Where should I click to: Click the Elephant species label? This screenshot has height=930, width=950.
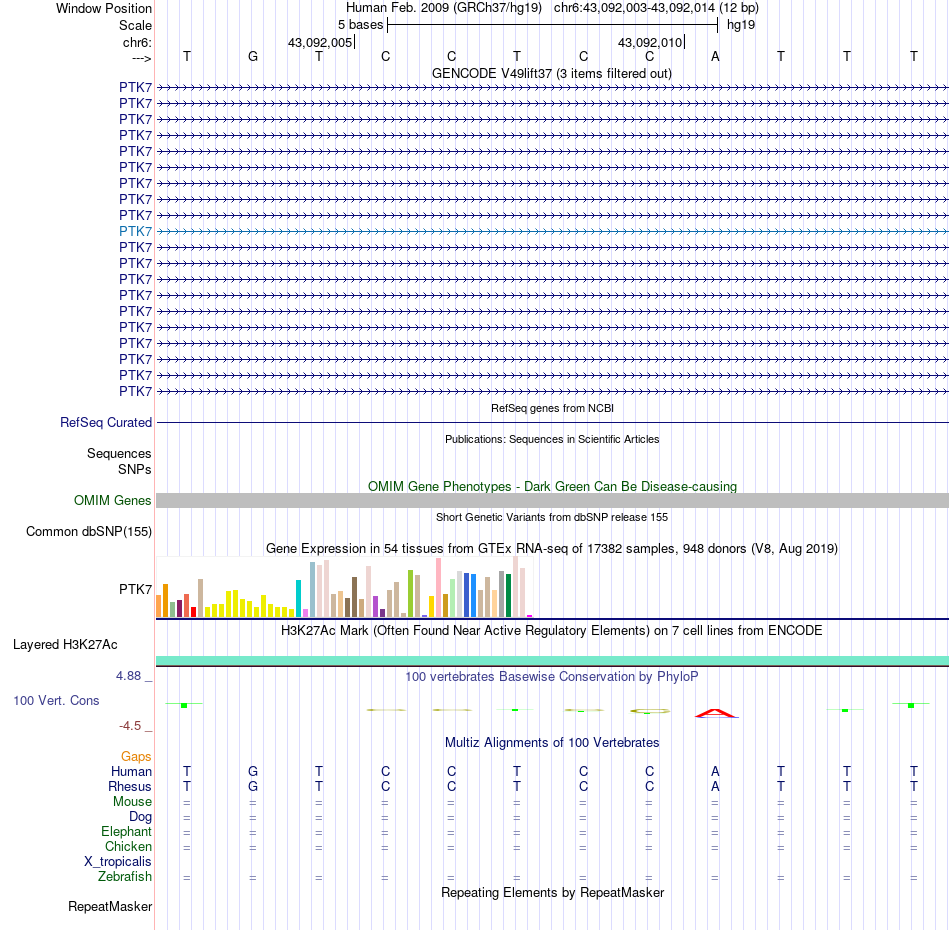pos(126,831)
